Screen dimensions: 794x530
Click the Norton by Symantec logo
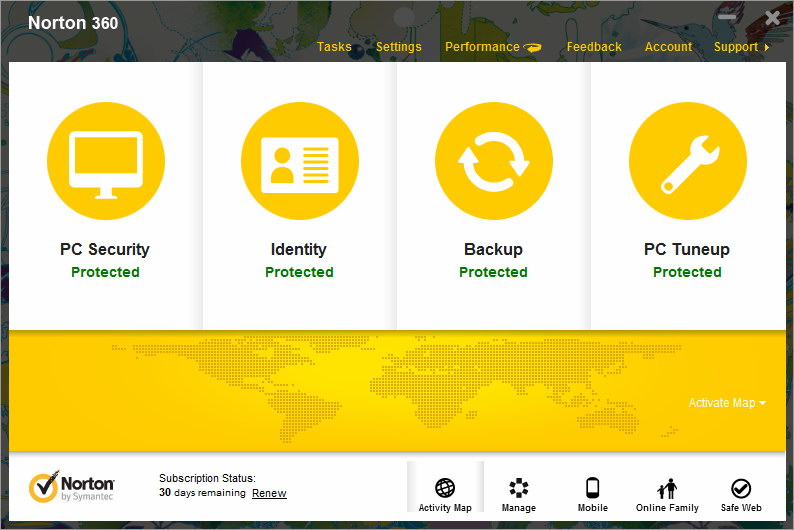pos(71,487)
